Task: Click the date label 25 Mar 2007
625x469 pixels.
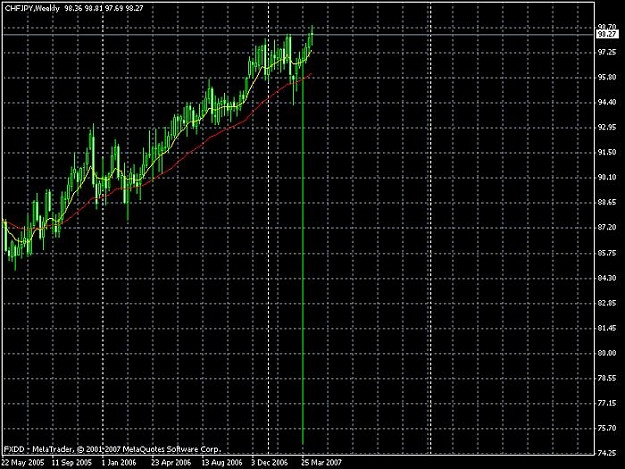Action: click(x=321, y=463)
